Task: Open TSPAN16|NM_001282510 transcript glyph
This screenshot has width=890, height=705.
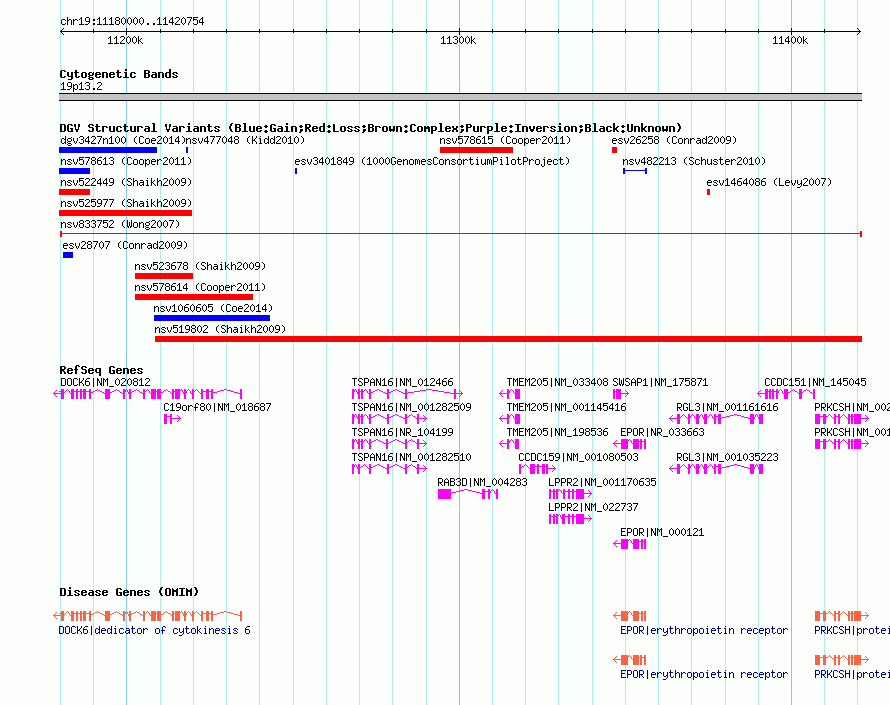Action: [389, 469]
